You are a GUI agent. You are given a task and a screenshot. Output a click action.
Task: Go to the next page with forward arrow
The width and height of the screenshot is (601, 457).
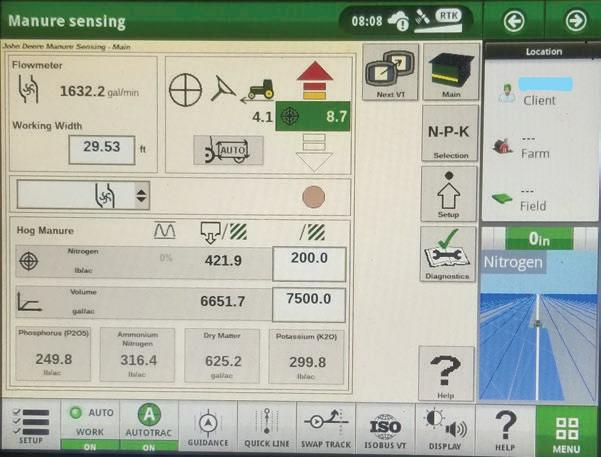[x=575, y=21]
